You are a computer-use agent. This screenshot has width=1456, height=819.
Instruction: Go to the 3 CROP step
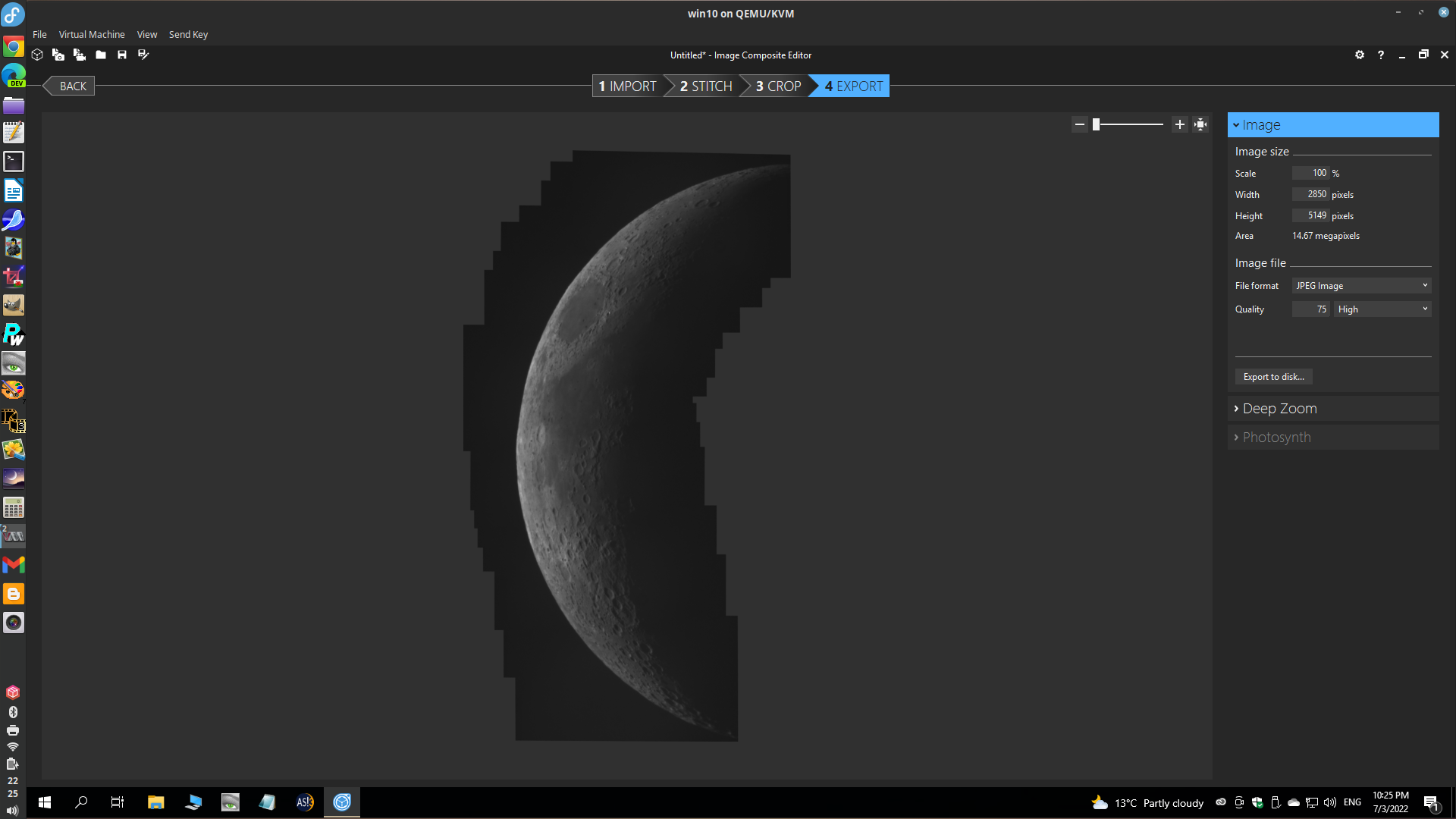pyautogui.click(x=777, y=86)
